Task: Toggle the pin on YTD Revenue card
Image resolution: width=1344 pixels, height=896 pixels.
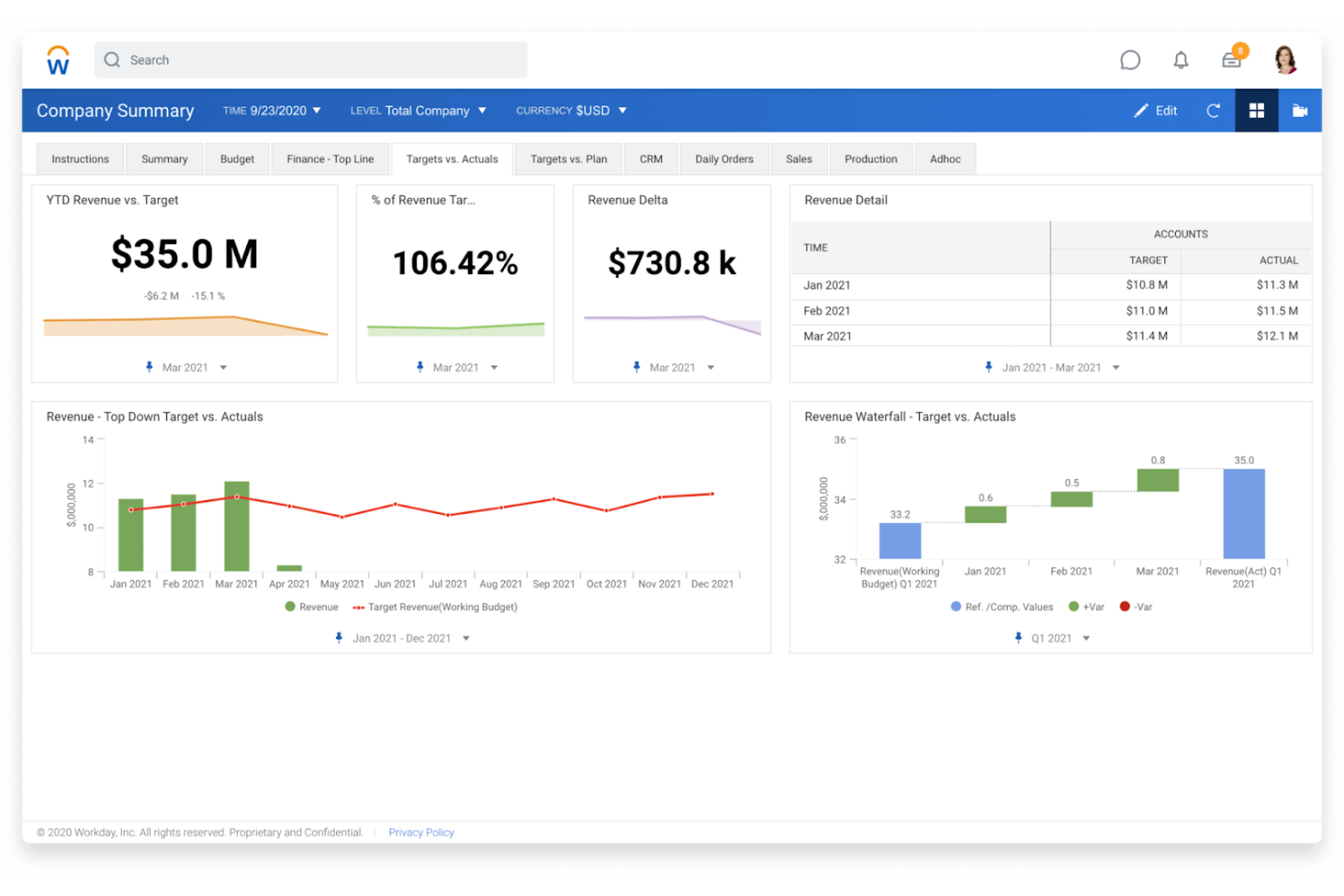Action: pyautogui.click(x=149, y=367)
